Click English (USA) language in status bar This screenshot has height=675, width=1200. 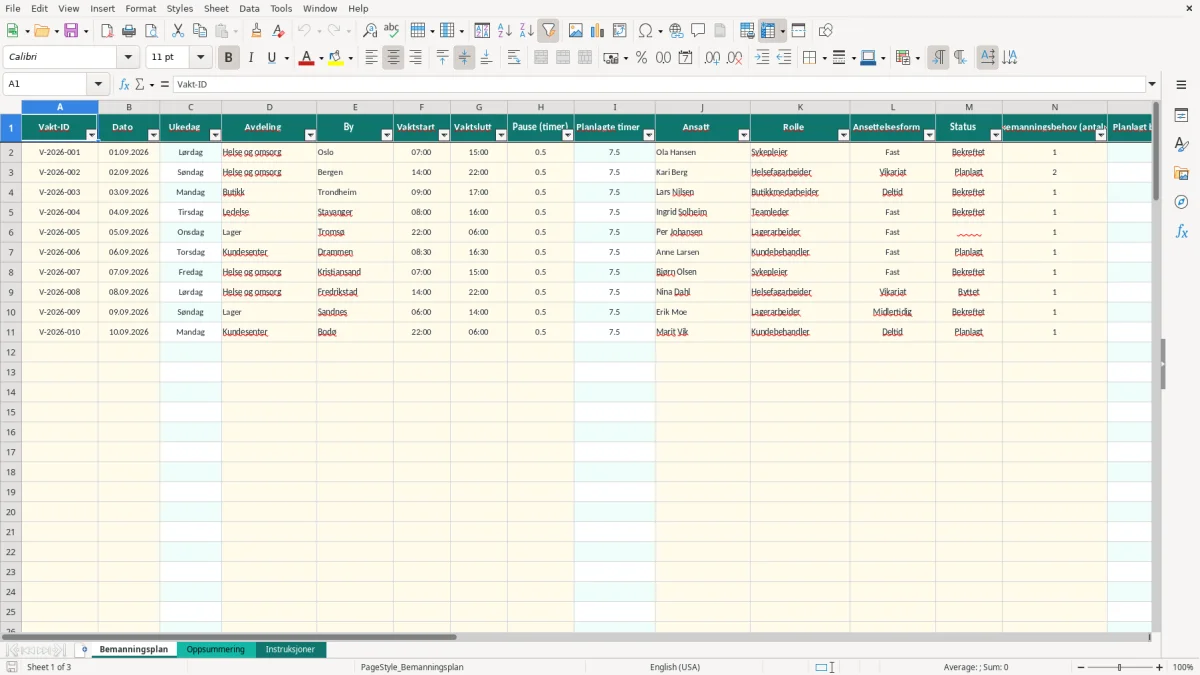point(675,667)
